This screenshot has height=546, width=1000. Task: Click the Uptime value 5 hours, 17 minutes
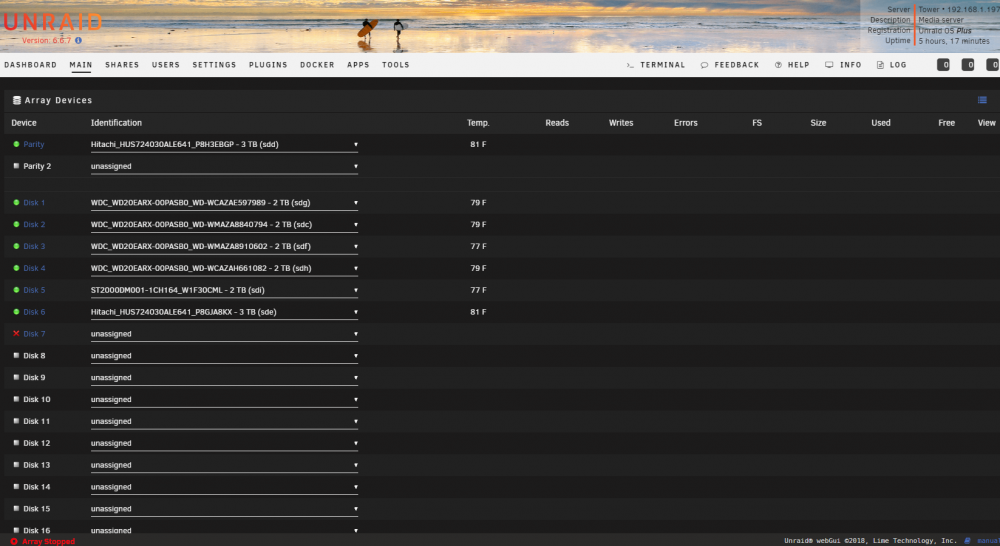tap(953, 41)
